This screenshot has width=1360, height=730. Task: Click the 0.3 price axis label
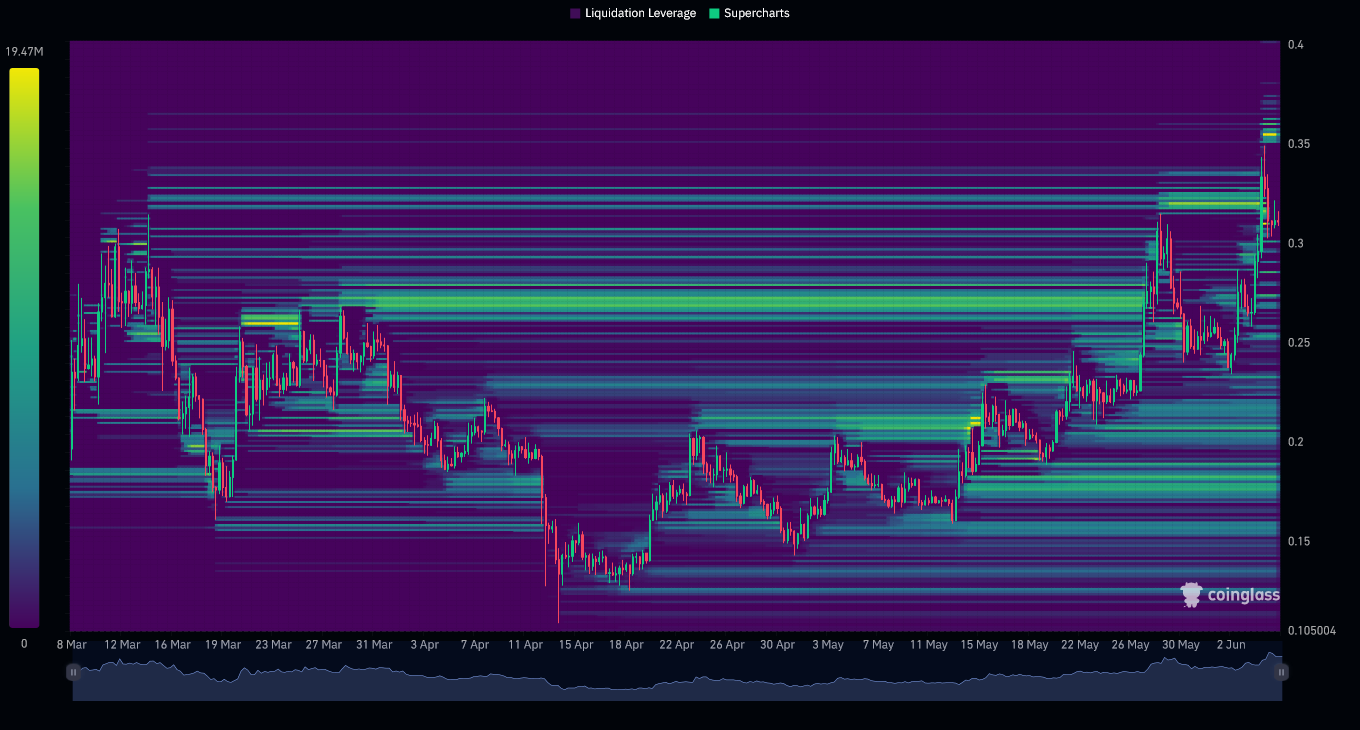pyautogui.click(x=1295, y=243)
